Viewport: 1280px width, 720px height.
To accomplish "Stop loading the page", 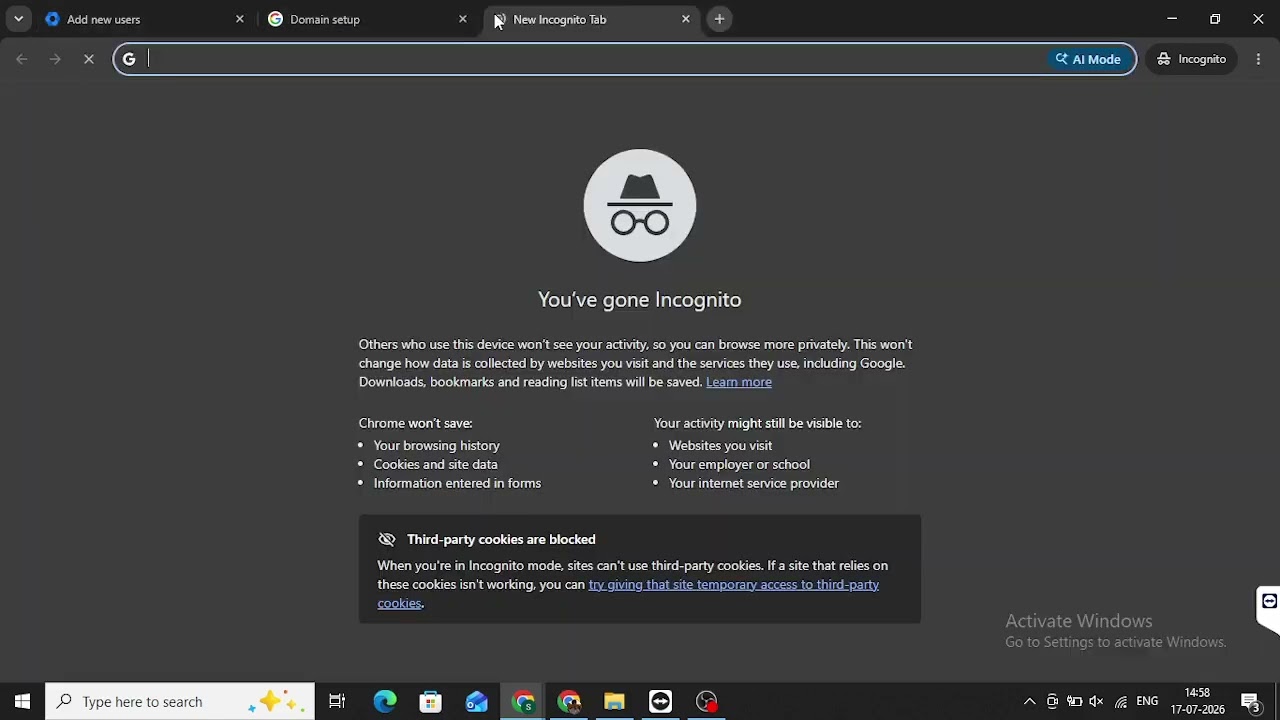I will pos(89,59).
